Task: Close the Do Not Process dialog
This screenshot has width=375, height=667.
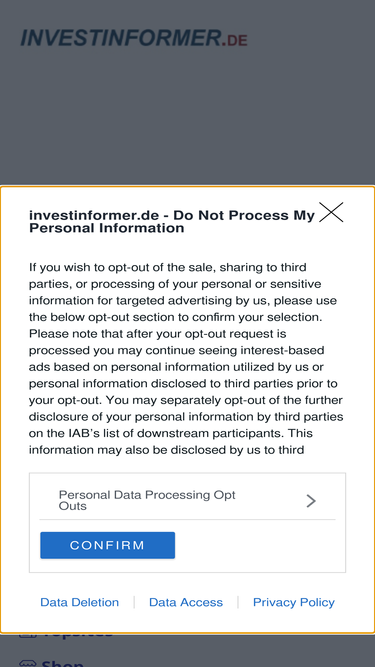Action: (331, 212)
